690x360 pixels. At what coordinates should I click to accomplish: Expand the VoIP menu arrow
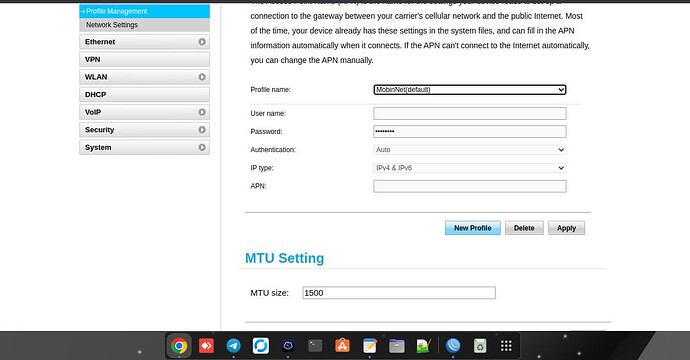[202, 112]
